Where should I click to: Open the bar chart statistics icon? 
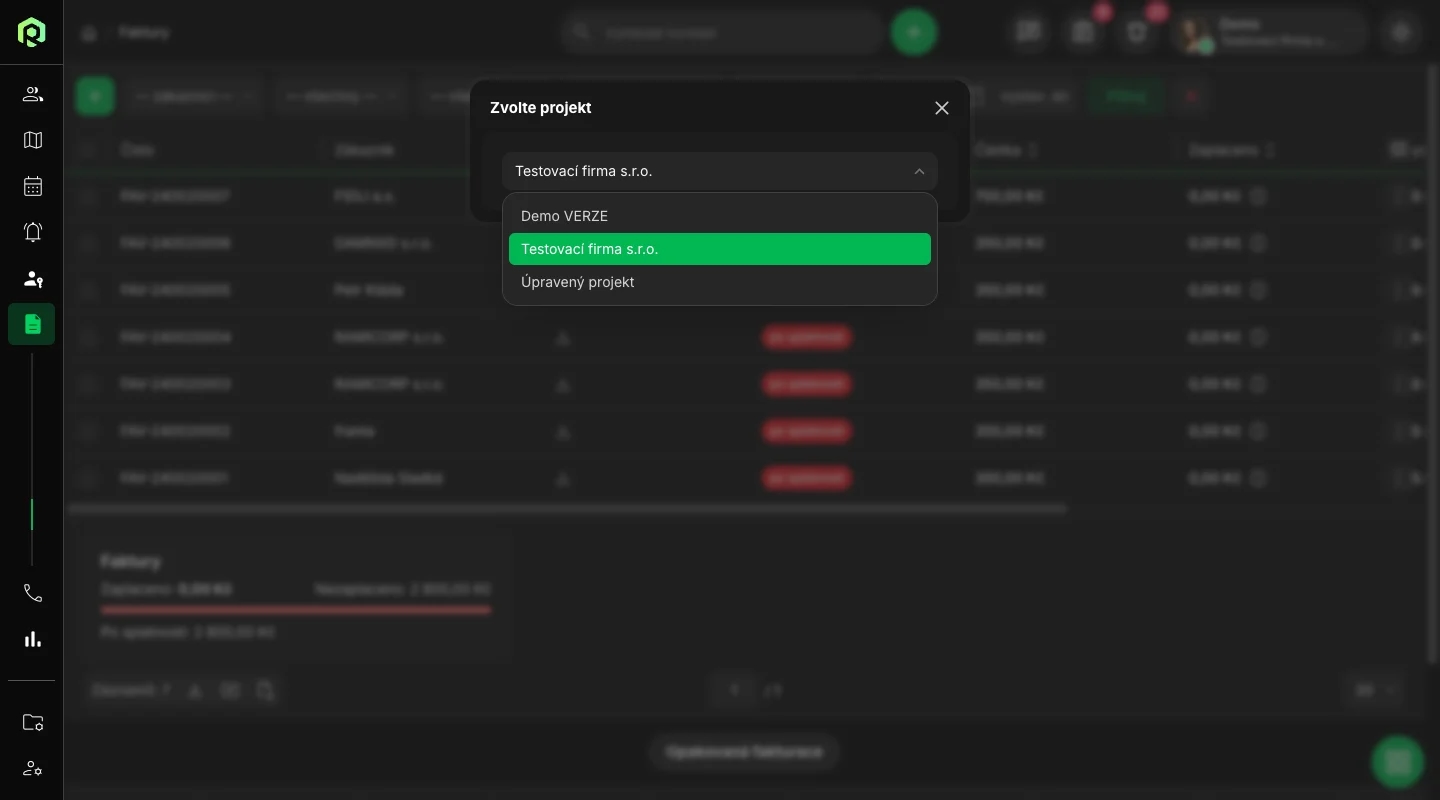pos(32,639)
